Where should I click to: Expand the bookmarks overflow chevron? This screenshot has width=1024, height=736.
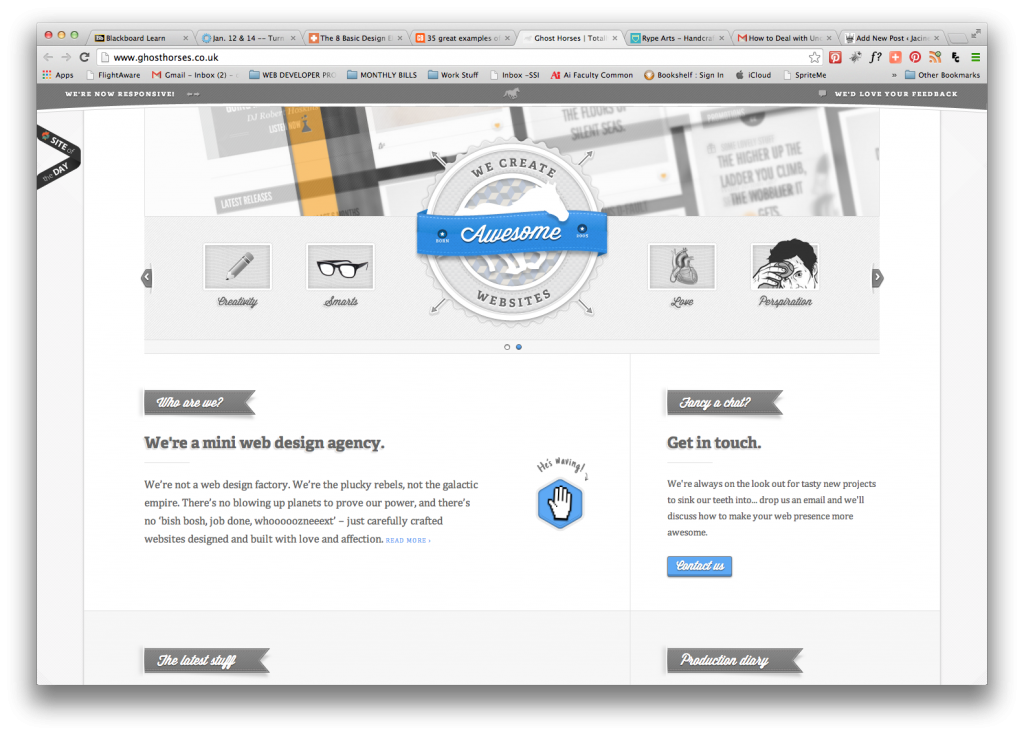coord(894,75)
